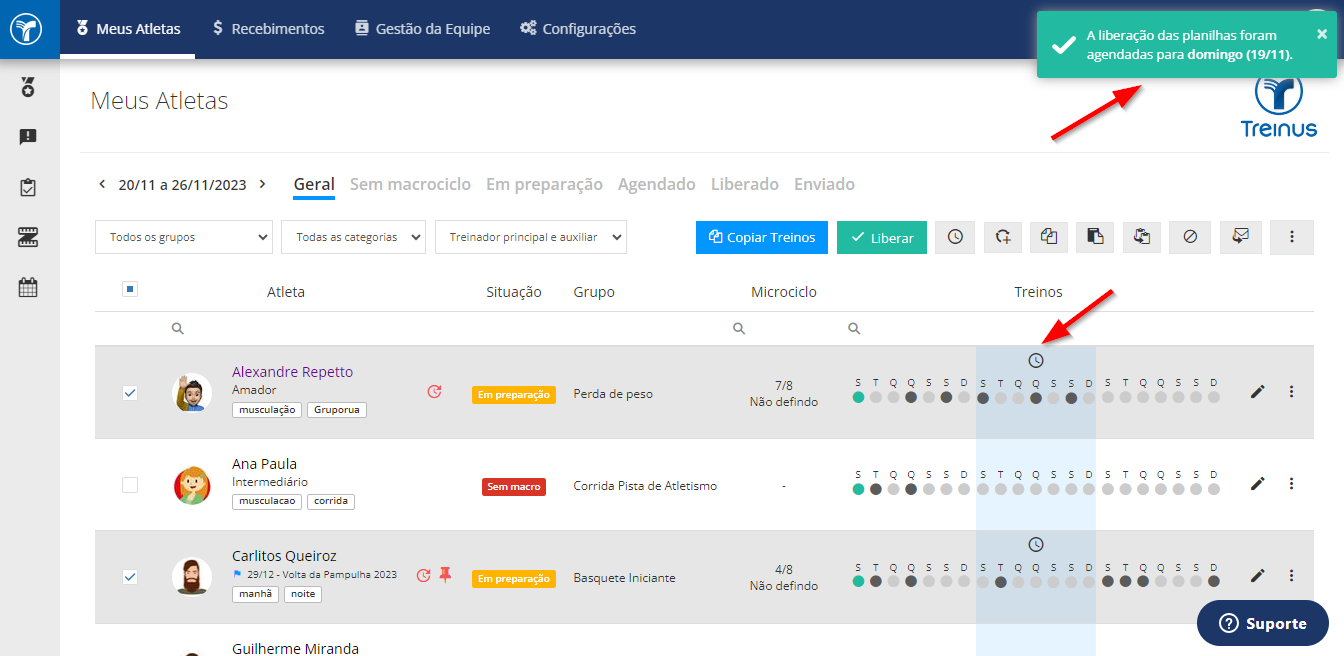Open more options for Carlitos Queiroz row

tap(1291, 576)
